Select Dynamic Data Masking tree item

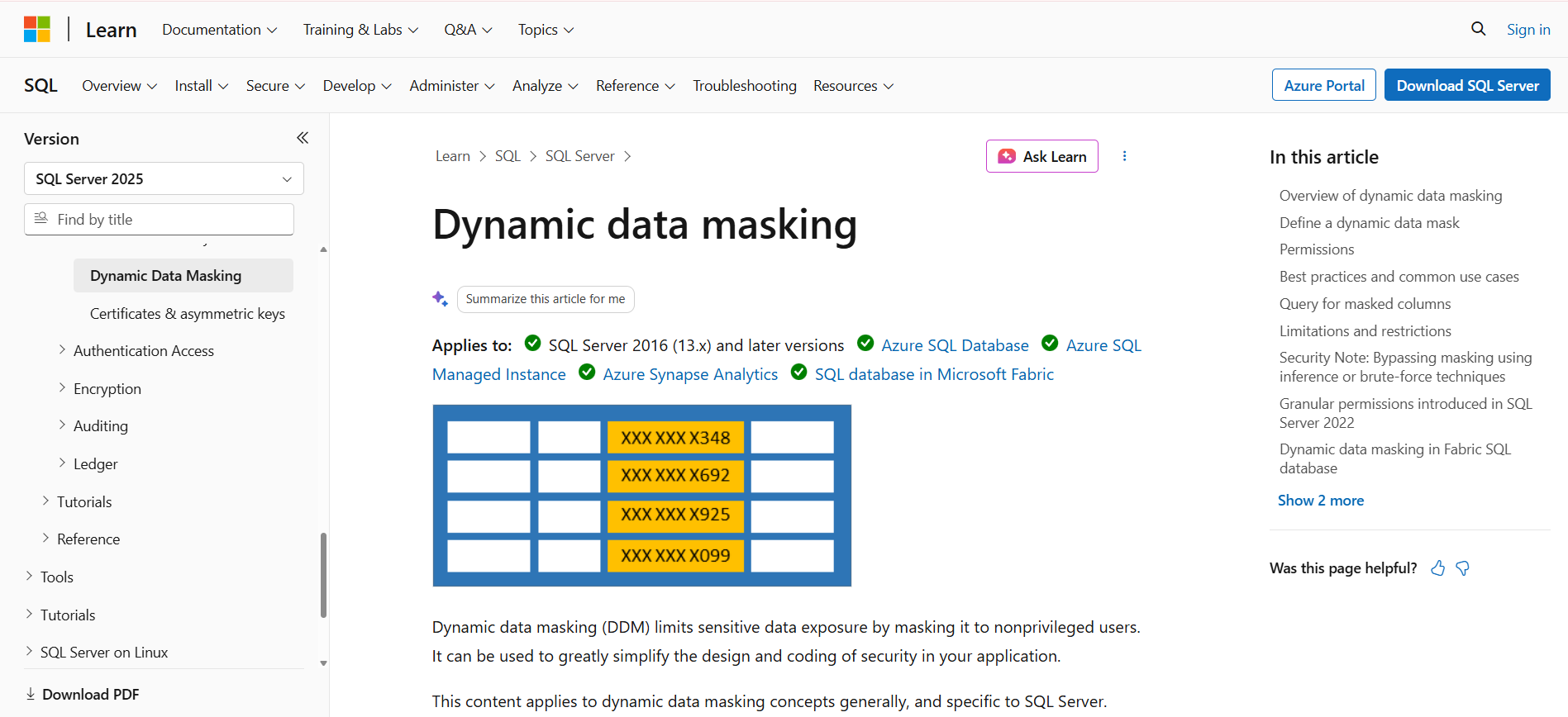183,276
